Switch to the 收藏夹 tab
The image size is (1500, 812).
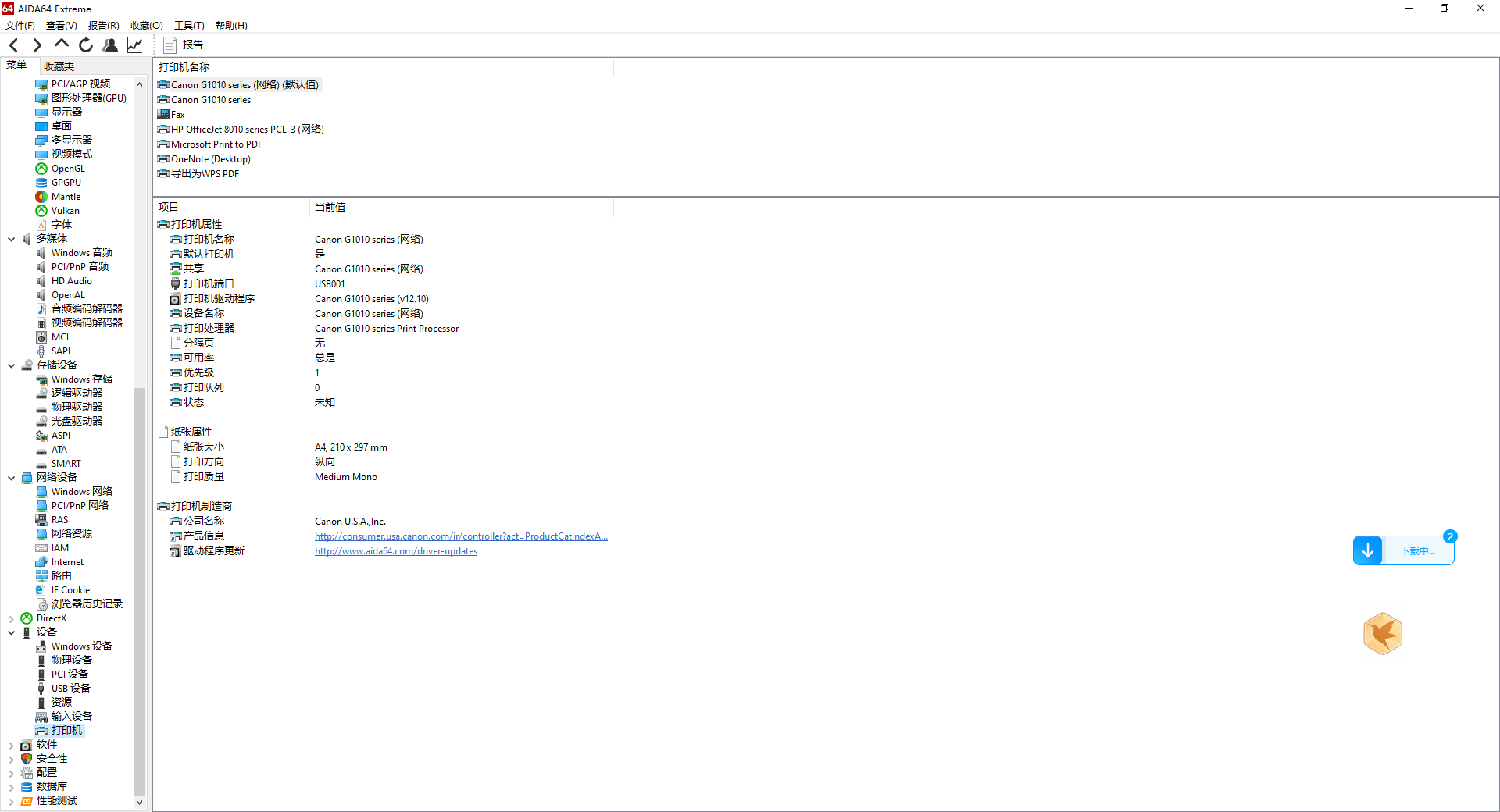pyautogui.click(x=59, y=66)
